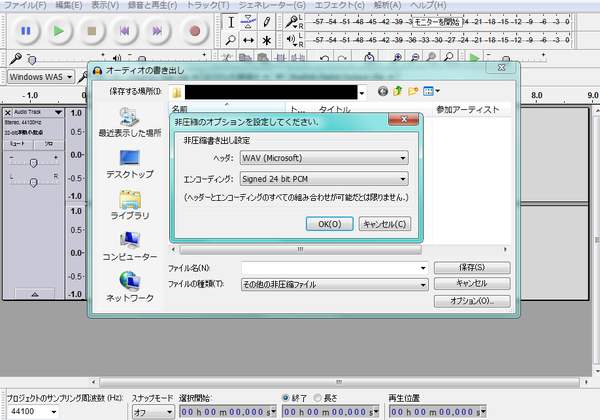
Task: Open Computer (コンピューター) in sidebar
Action: [x=130, y=246]
